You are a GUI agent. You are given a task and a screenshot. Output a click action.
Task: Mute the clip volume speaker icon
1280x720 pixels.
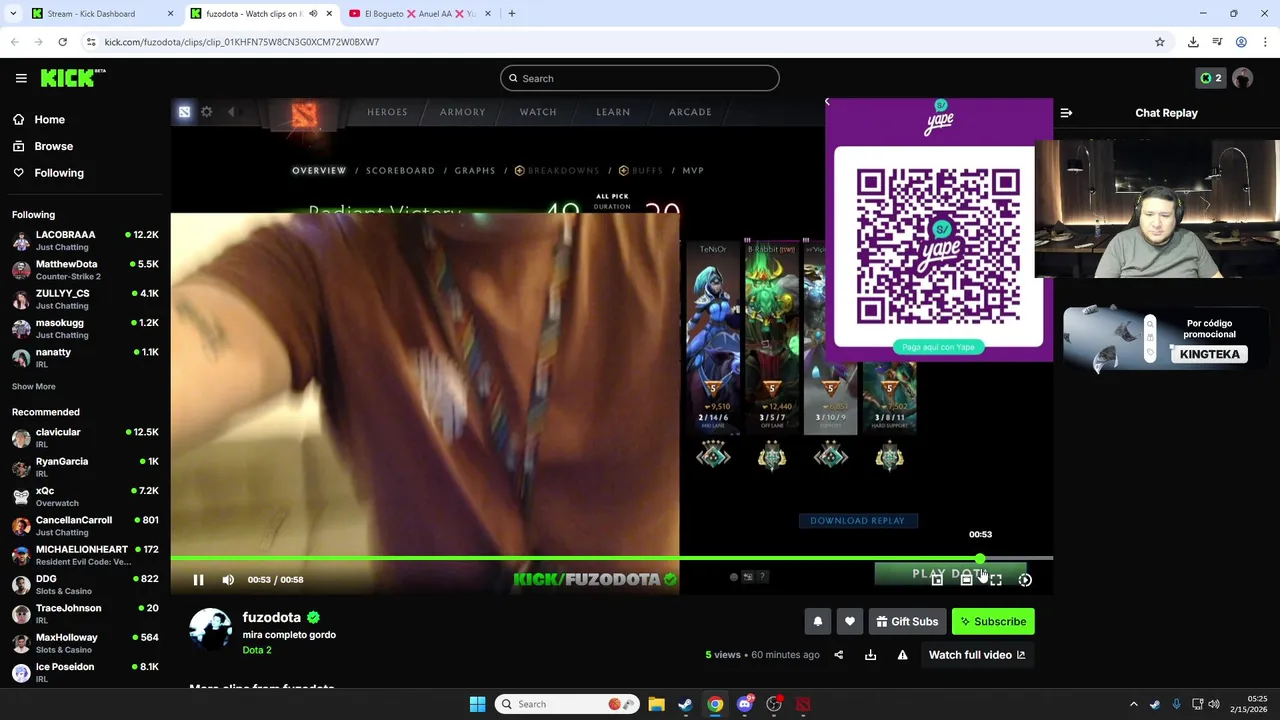point(228,580)
